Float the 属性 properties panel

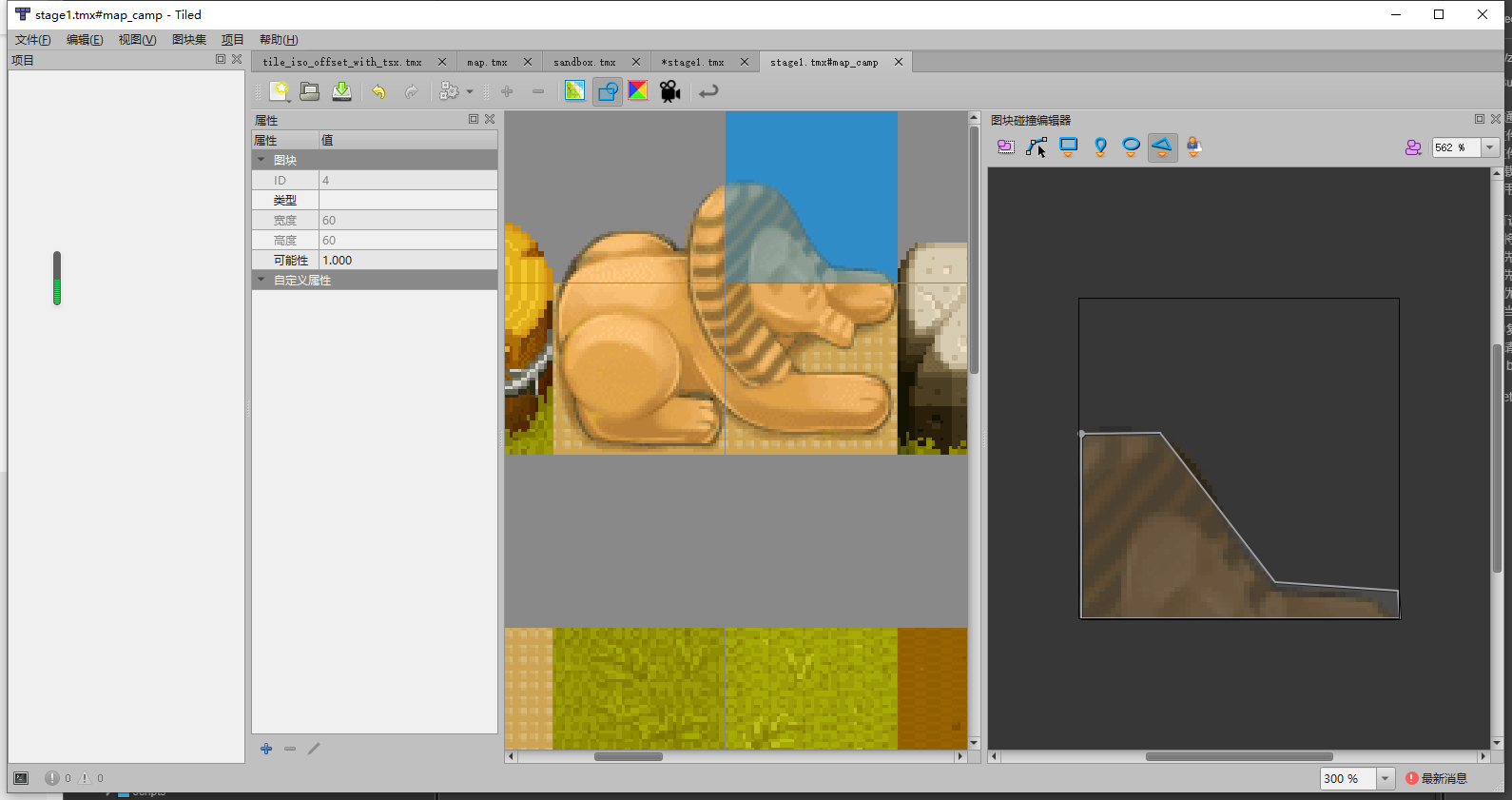474,119
